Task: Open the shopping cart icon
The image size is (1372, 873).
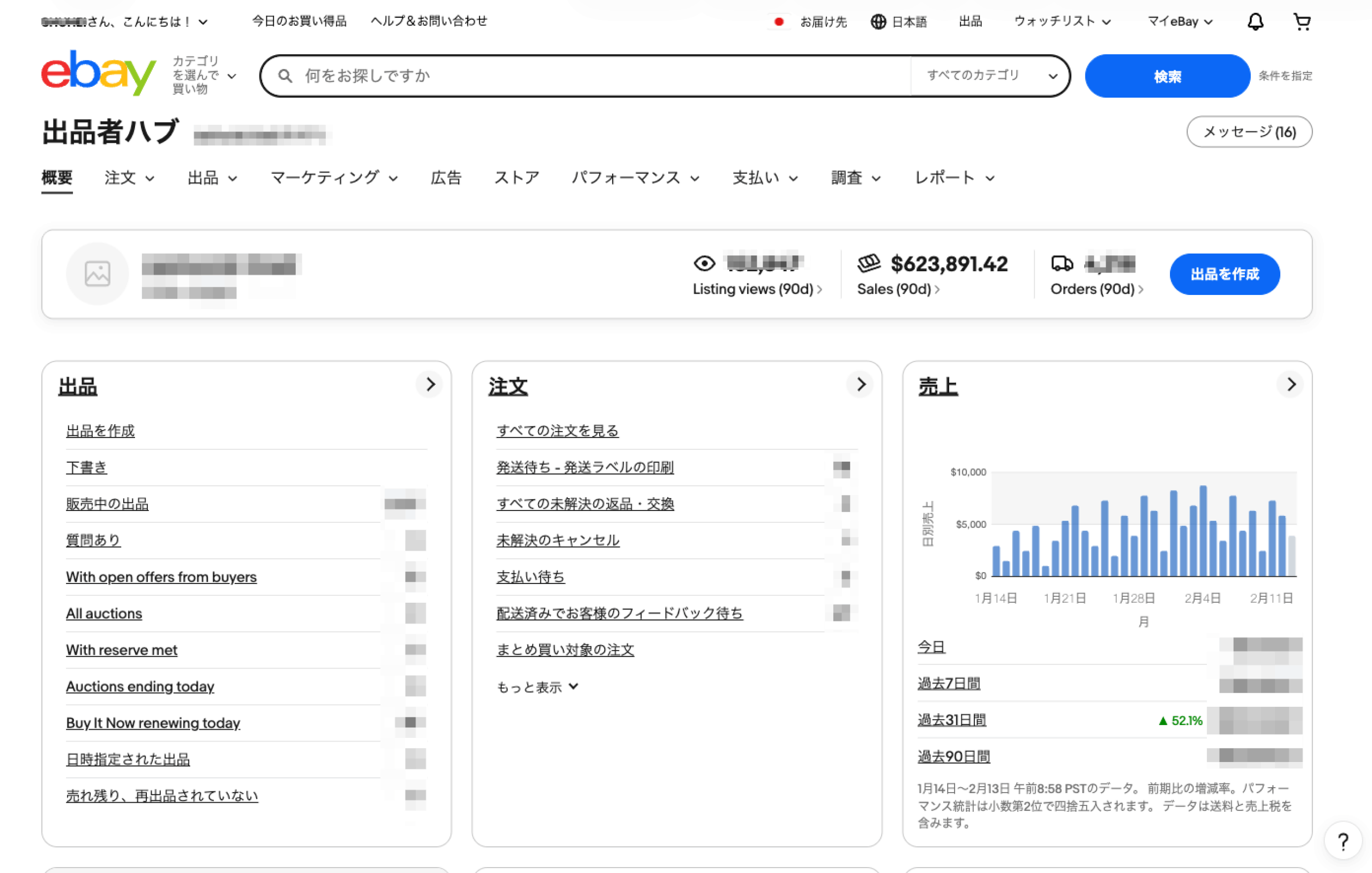Action: tap(1302, 21)
